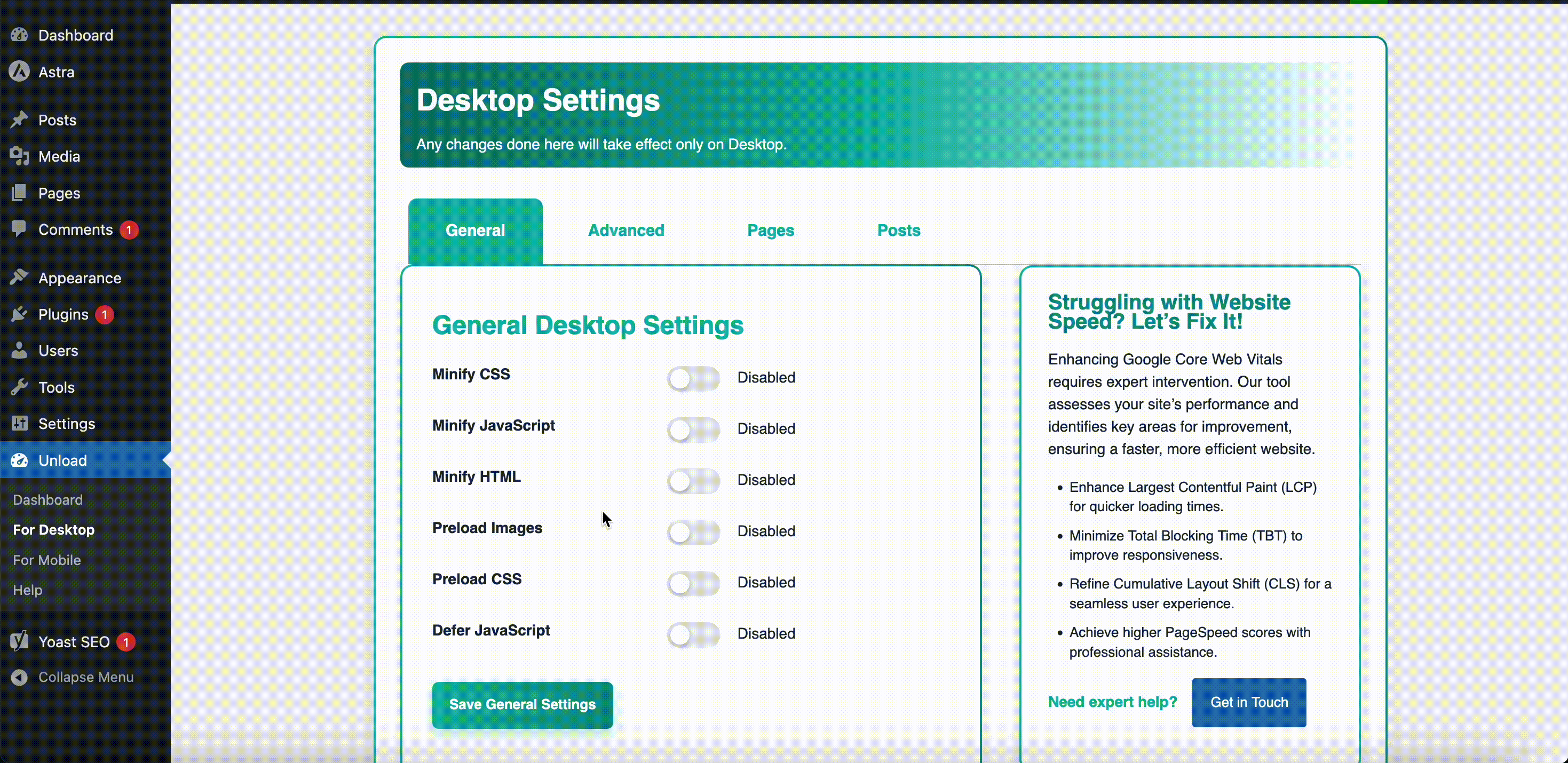Enable the Minify HTML toggle

pyautogui.click(x=693, y=481)
